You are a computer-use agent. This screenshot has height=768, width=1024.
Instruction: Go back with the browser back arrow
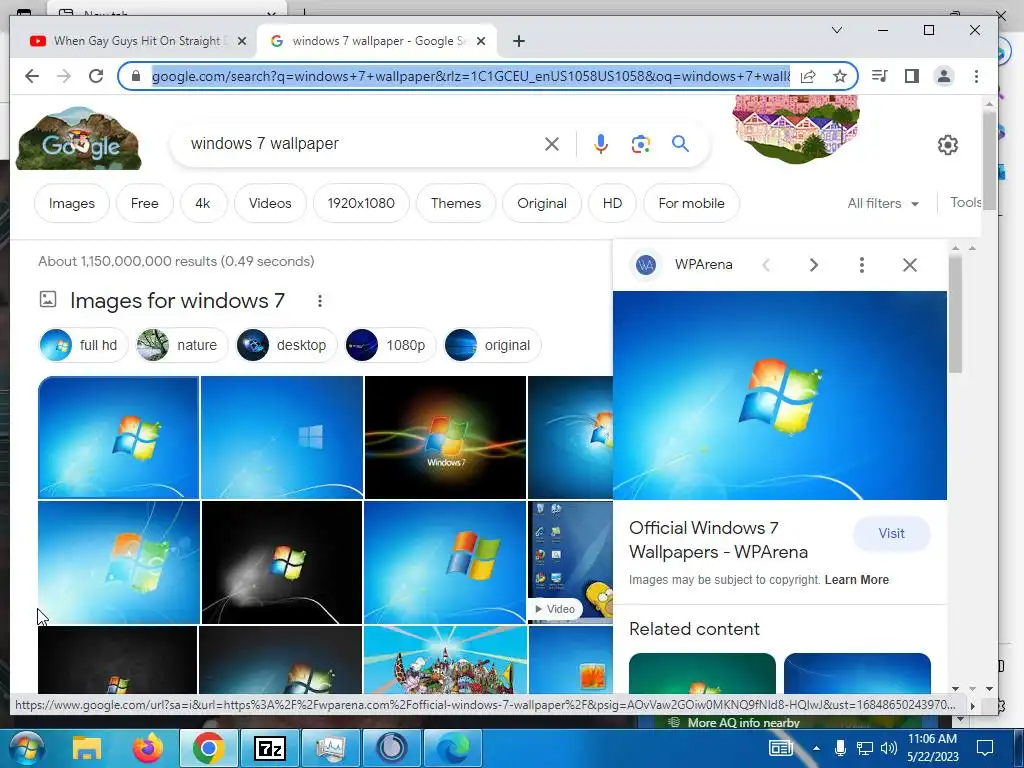click(31, 76)
